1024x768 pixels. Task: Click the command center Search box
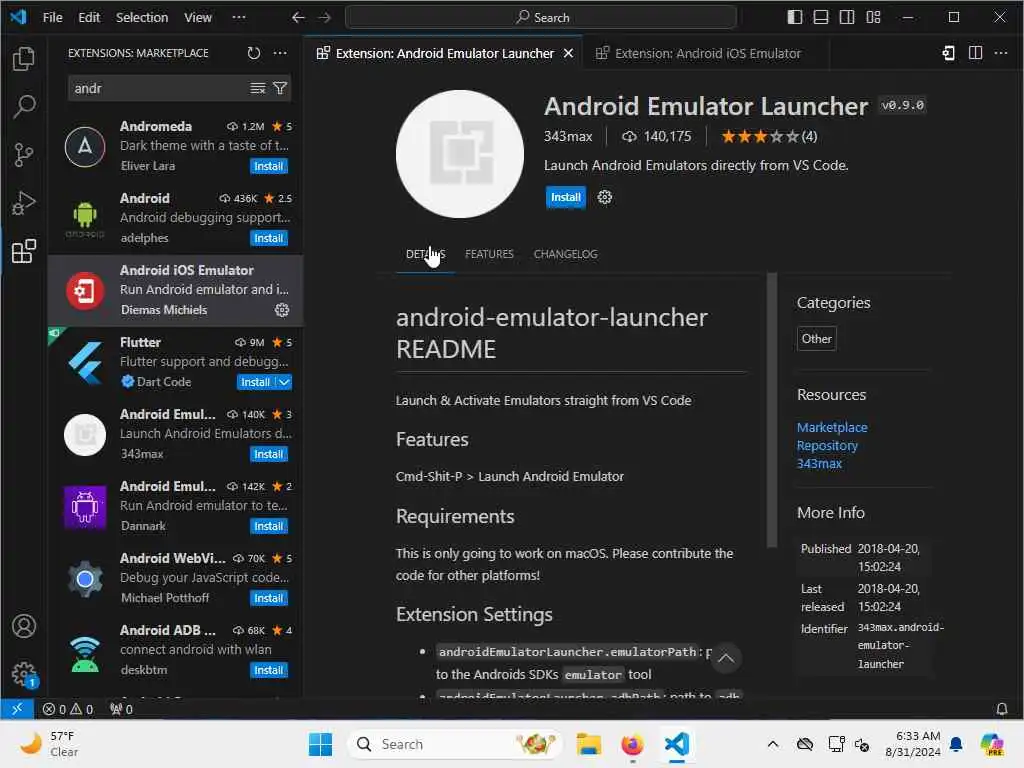click(x=541, y=18)
